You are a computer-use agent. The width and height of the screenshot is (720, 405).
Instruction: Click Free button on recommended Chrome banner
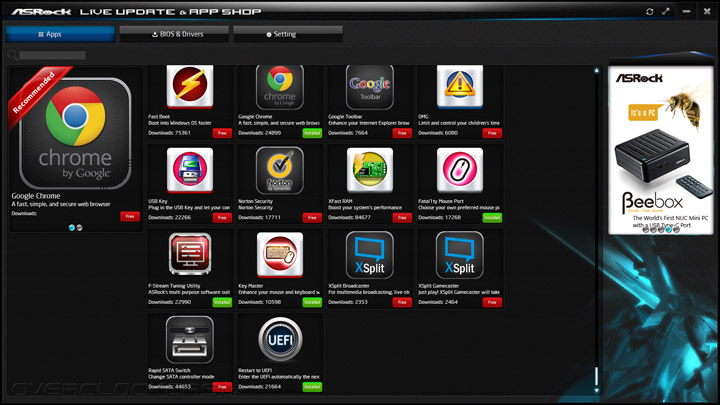[130, 216]
